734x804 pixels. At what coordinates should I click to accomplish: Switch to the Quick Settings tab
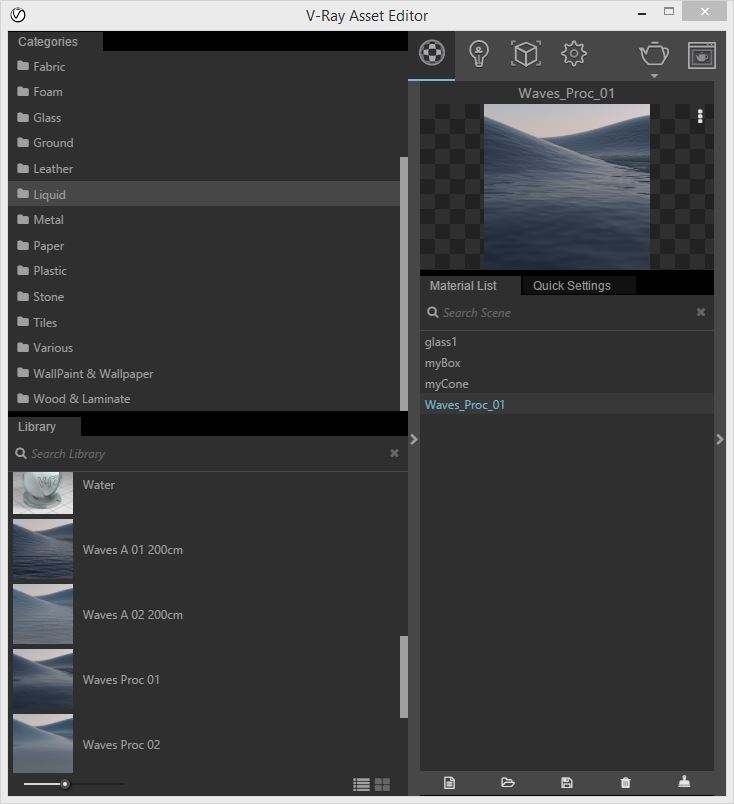578,286
